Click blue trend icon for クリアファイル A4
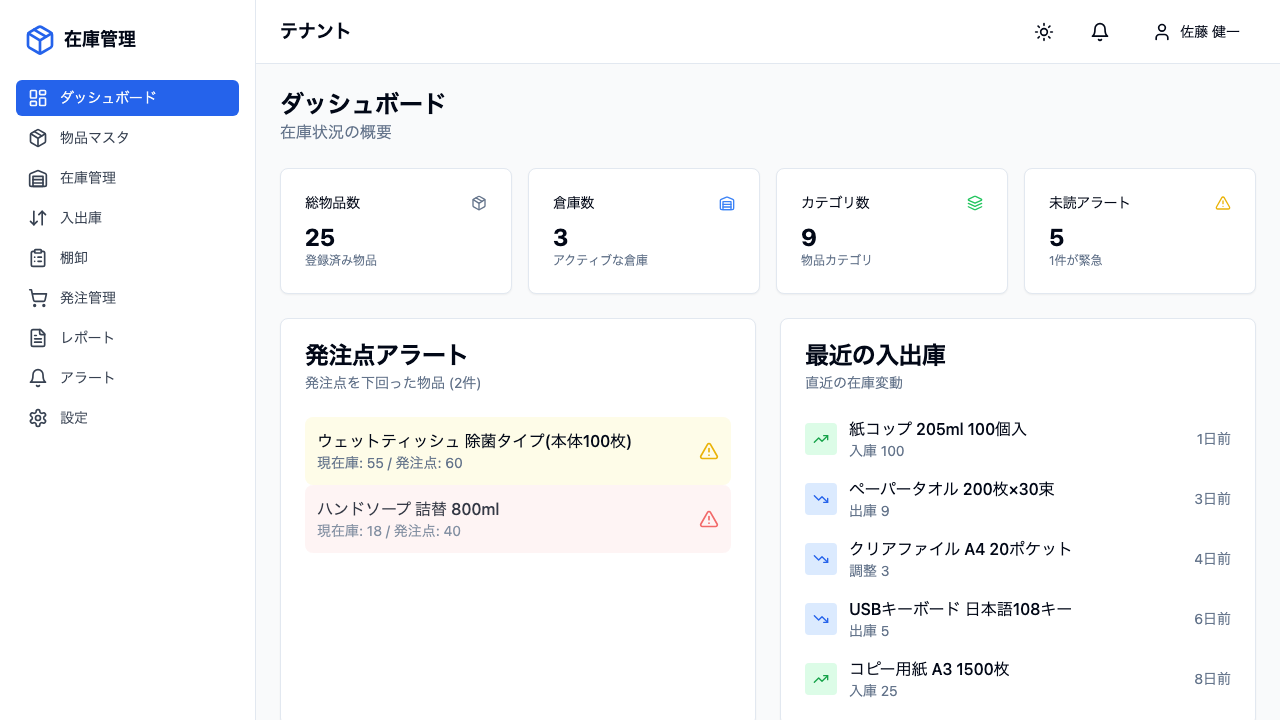The image size is (1280, 720). point(821,559)
